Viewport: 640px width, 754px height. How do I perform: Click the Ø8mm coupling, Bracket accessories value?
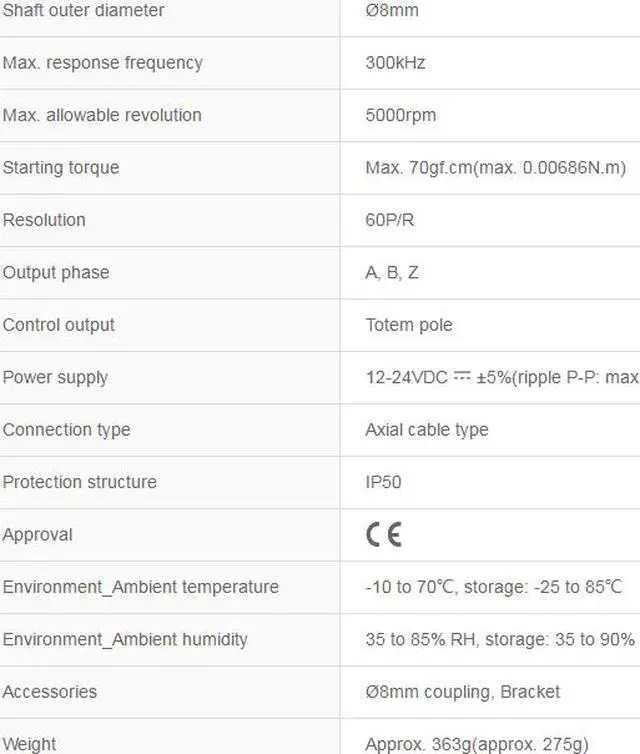click(x=462, y=692)
